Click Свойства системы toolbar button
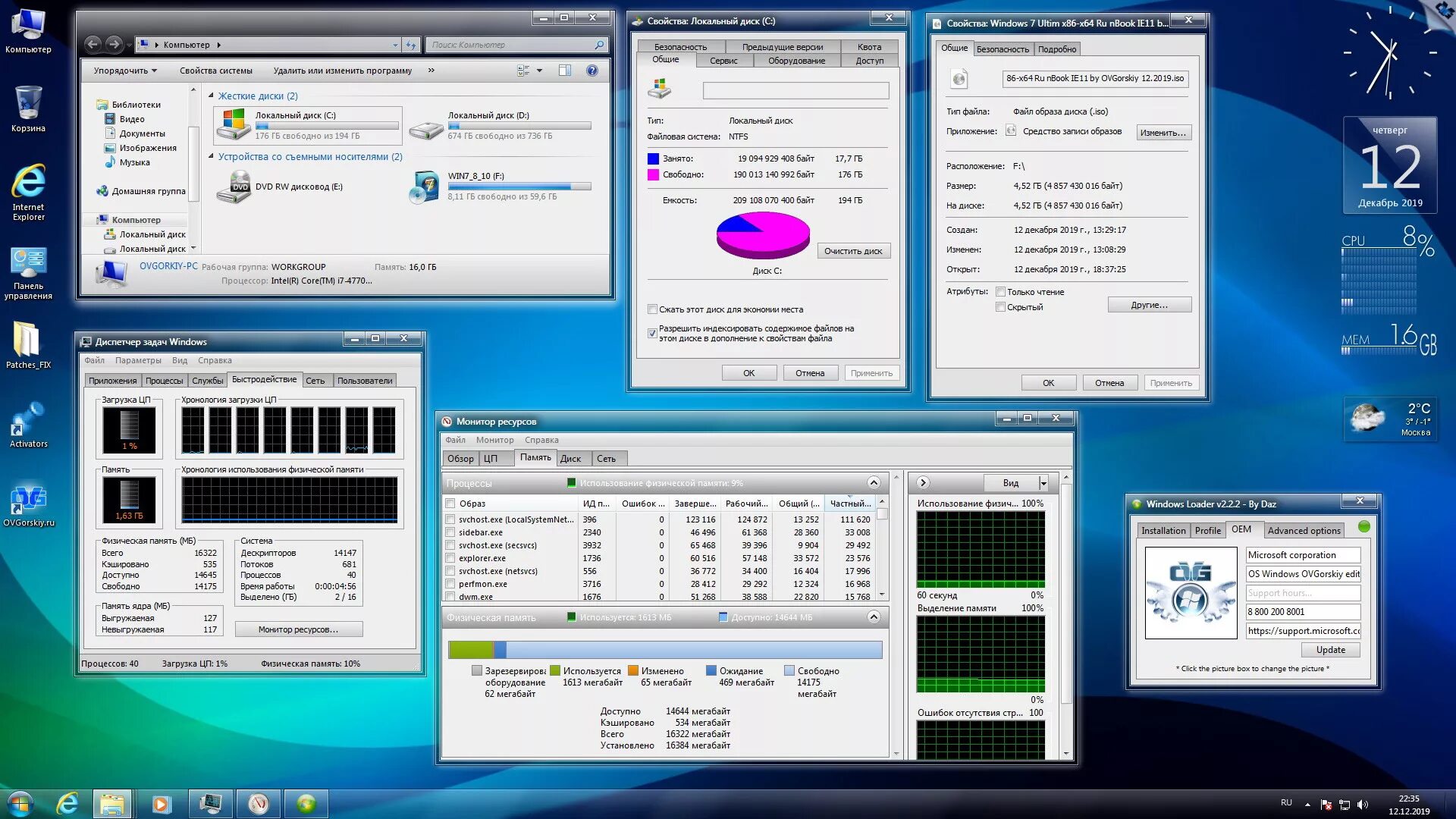This screenshot has height=819, width=1456. click(216, 71)
